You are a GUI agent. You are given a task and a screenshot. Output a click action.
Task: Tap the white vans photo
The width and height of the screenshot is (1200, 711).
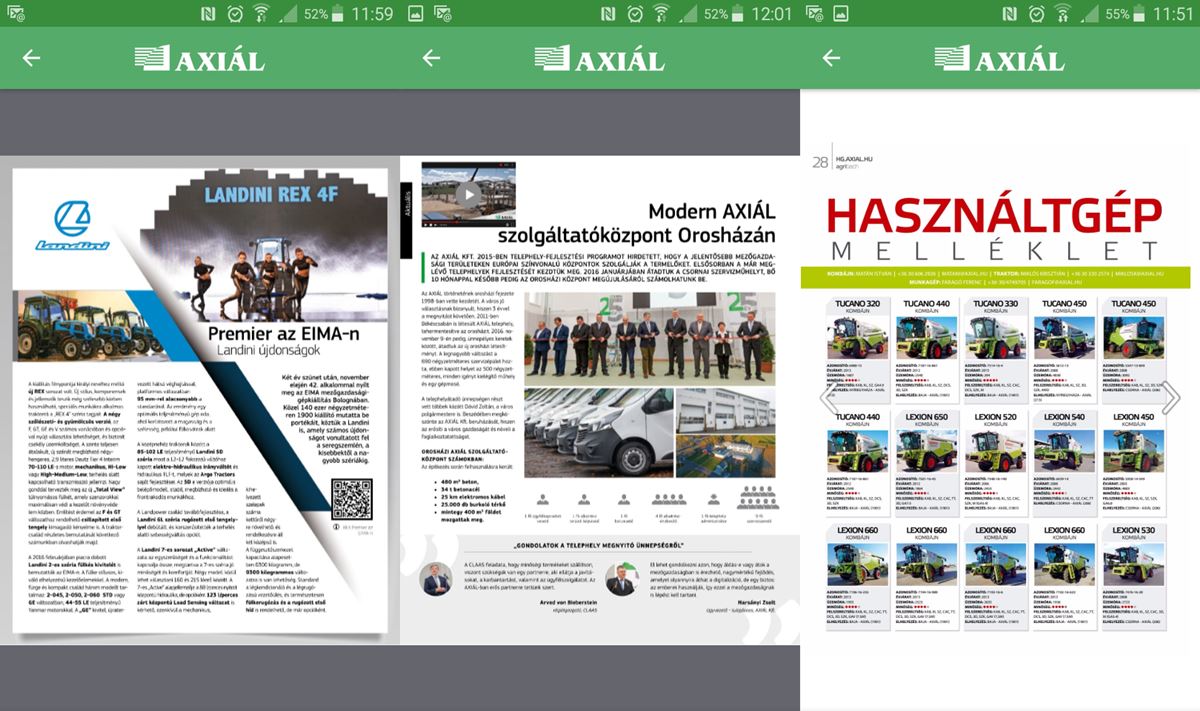(598, 431)
